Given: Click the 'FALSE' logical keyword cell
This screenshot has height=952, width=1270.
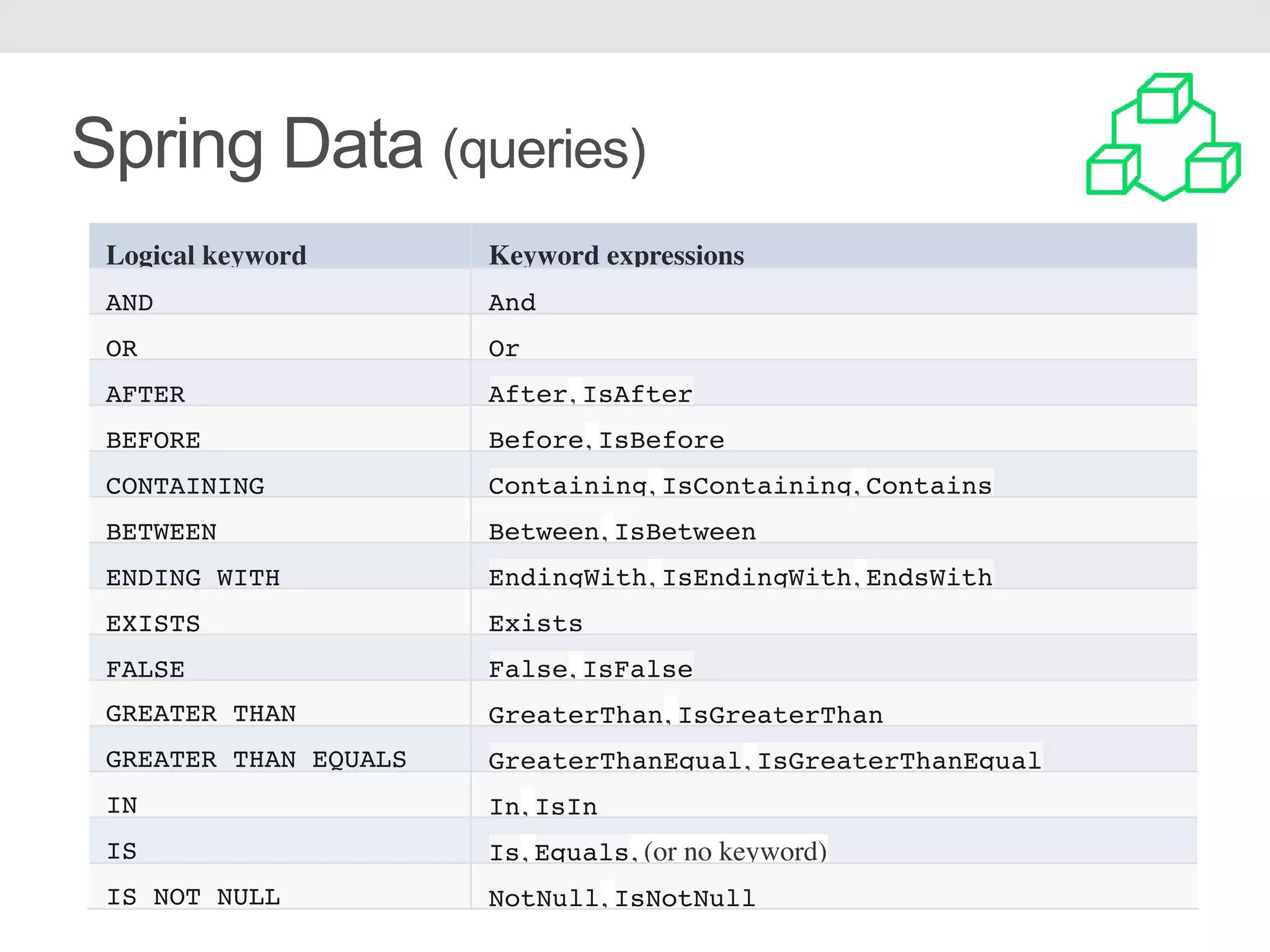Looking at the screenshot, I should click(280, 658).
